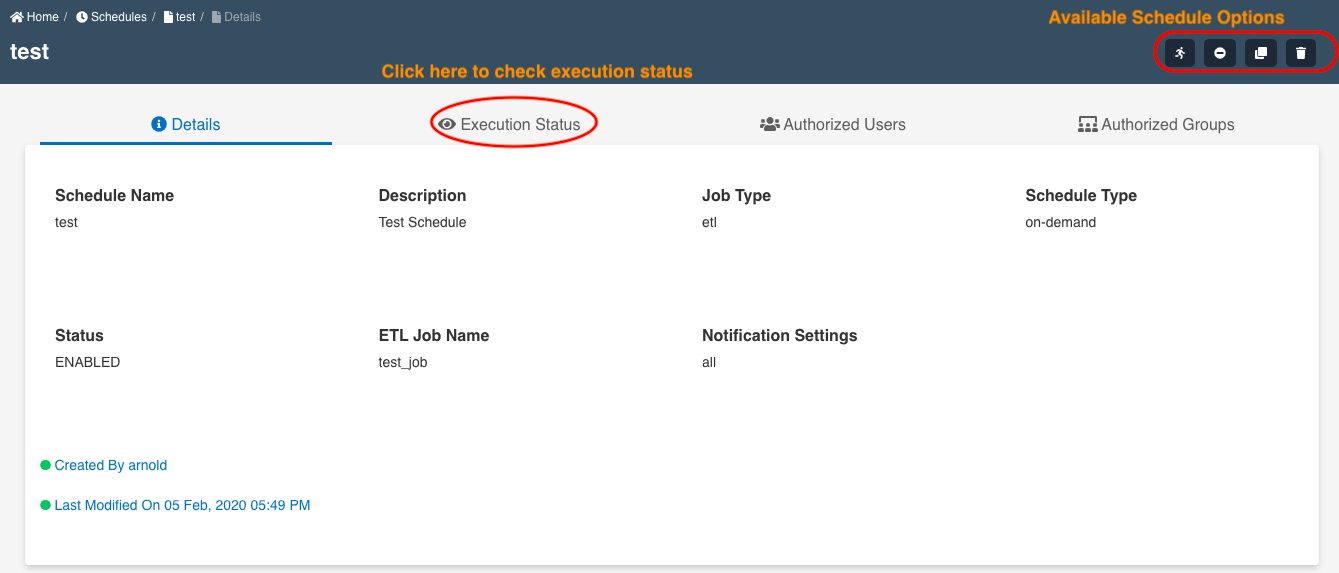The image size is (1339, 573).
Task: Click the test_job ETL Job Name value
Action: tap(403, 362)
